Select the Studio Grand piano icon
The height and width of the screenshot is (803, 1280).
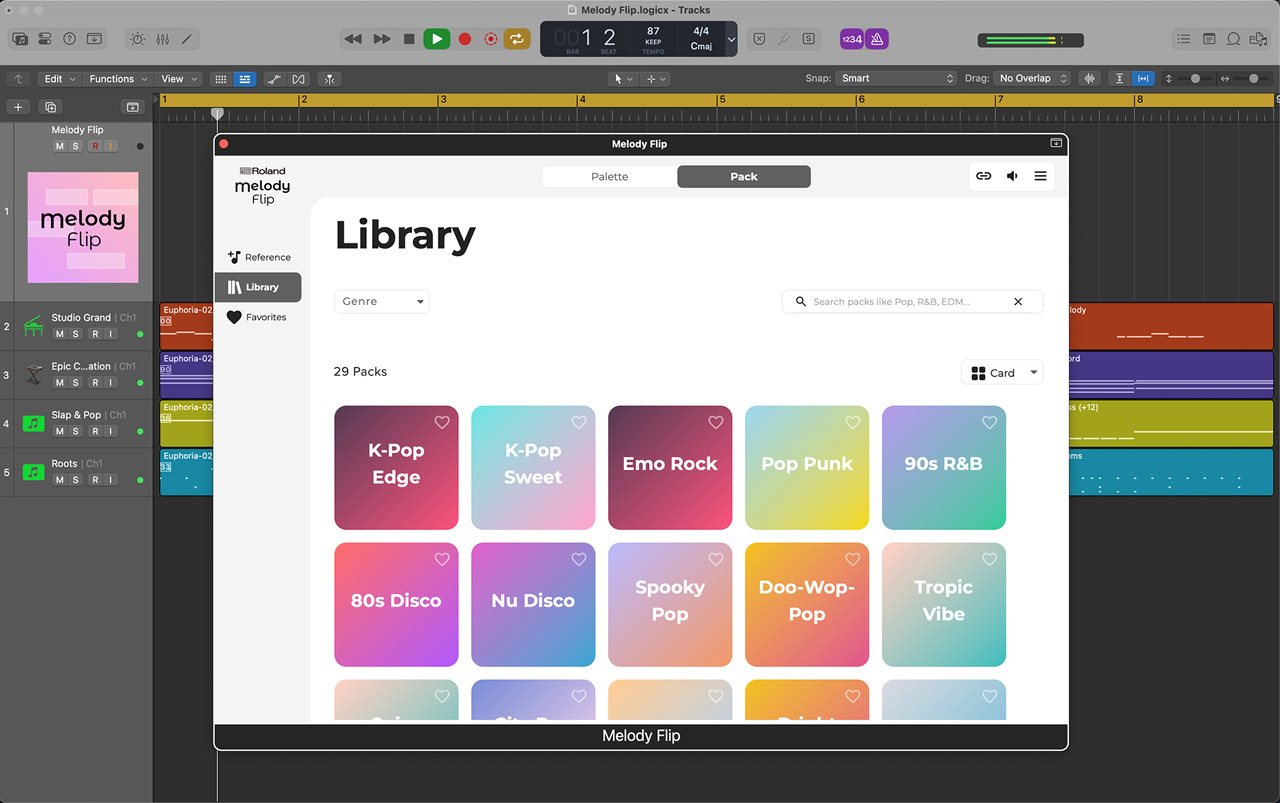34,326
